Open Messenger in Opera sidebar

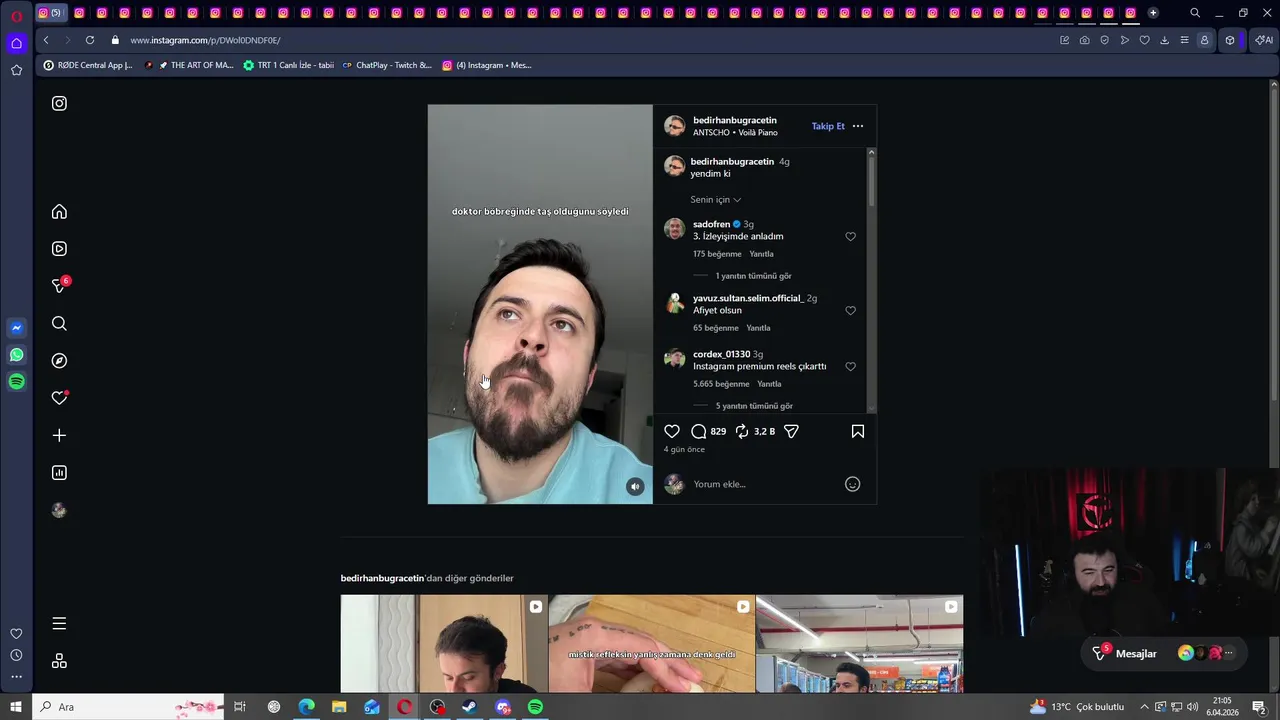[16, 328]
